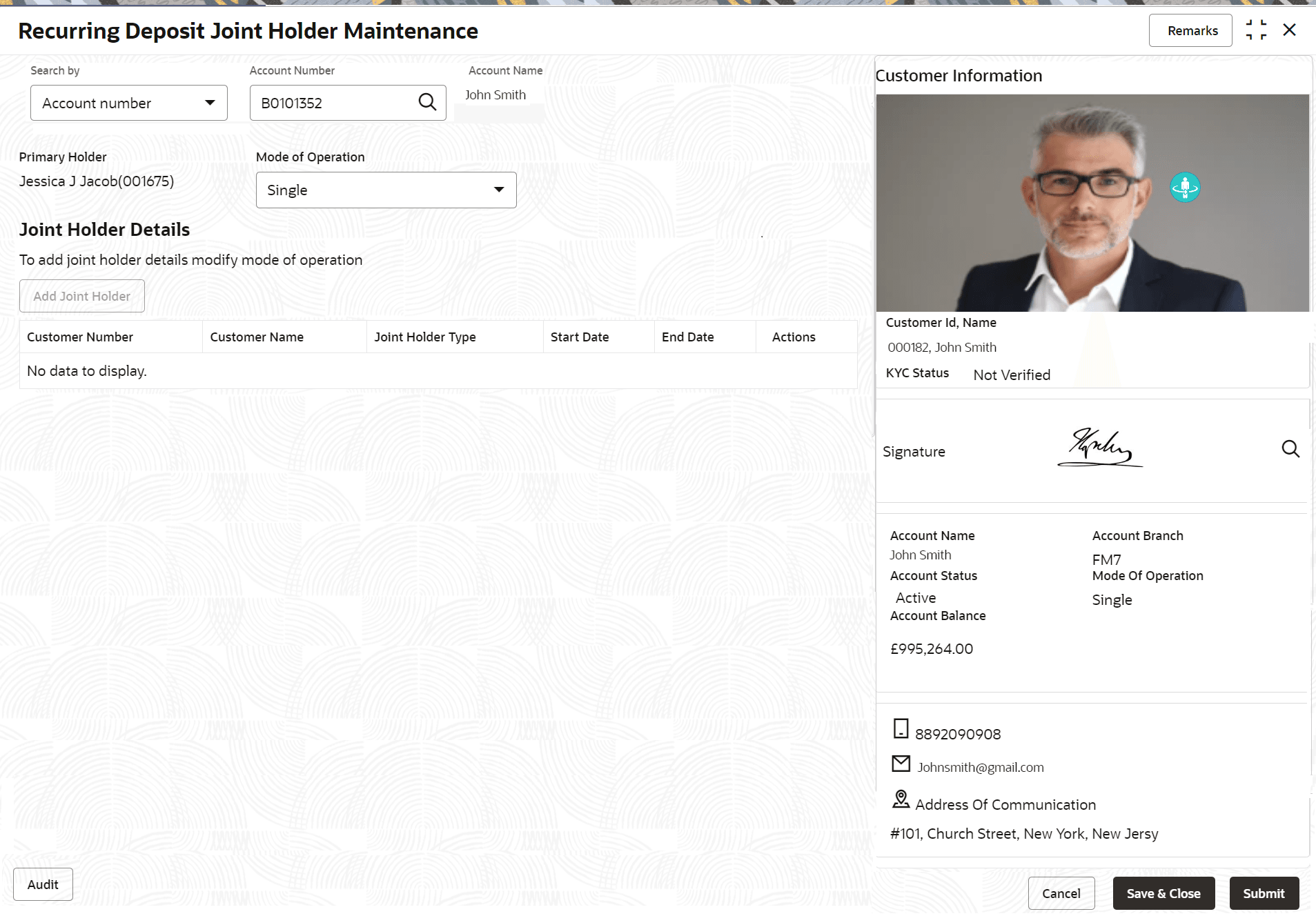Click the Add Joint Holder button
The image size is (1316, 916).
[82, 296]
